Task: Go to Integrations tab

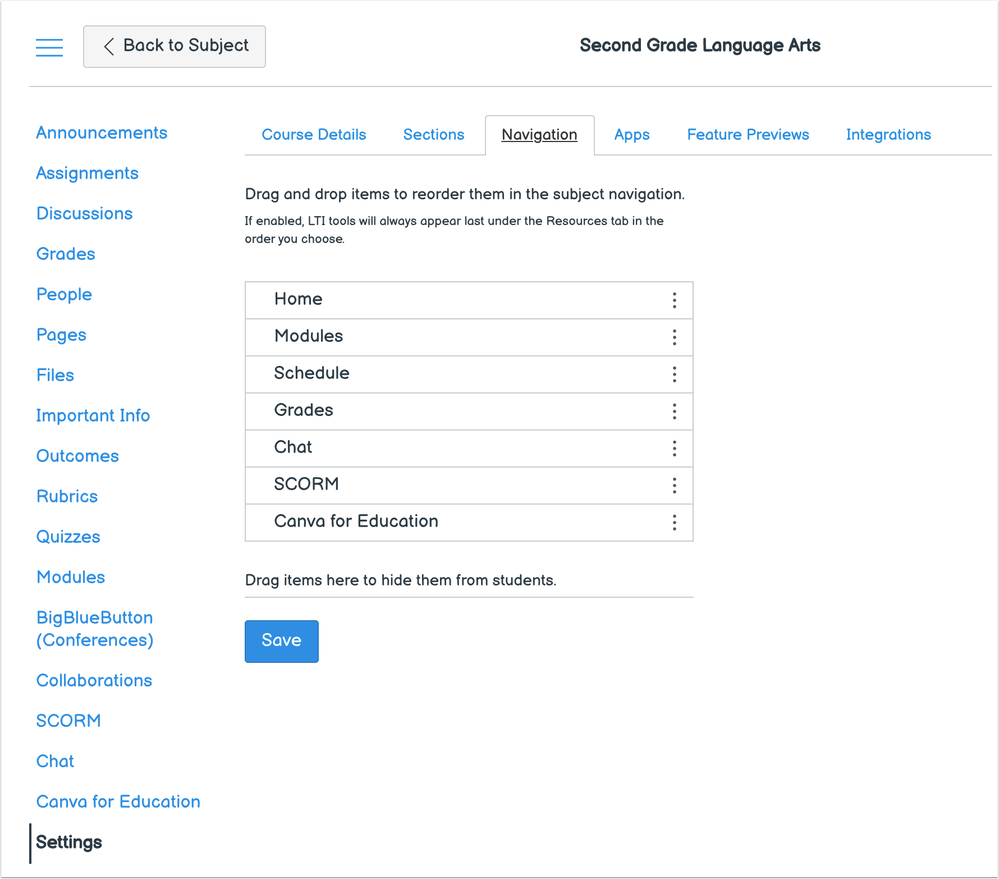Action: coord(889,134)
